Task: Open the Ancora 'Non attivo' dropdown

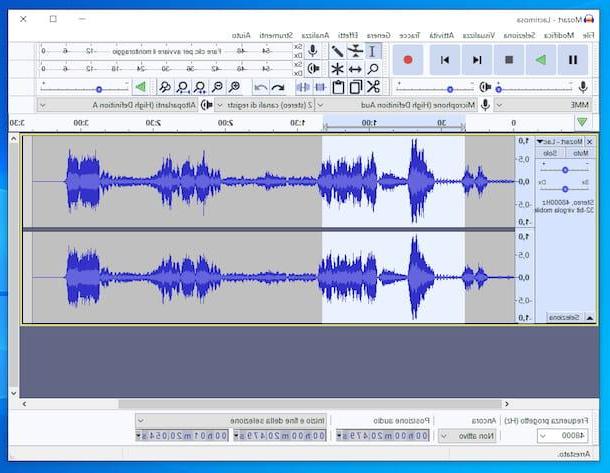Action: pyautogui.click(x=467, y=436)
